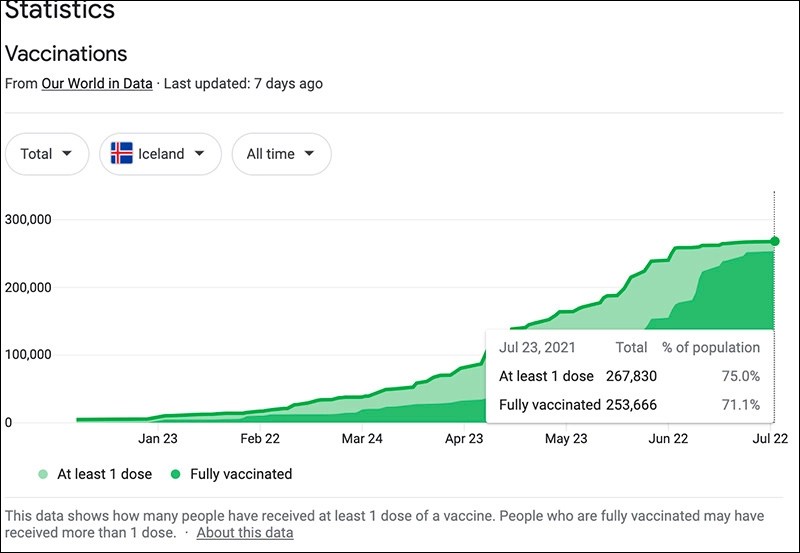Toggle the 'At least 1 dose' legend label
The image size is (800, 553).
pyautogui.click(x=103, y=474)
